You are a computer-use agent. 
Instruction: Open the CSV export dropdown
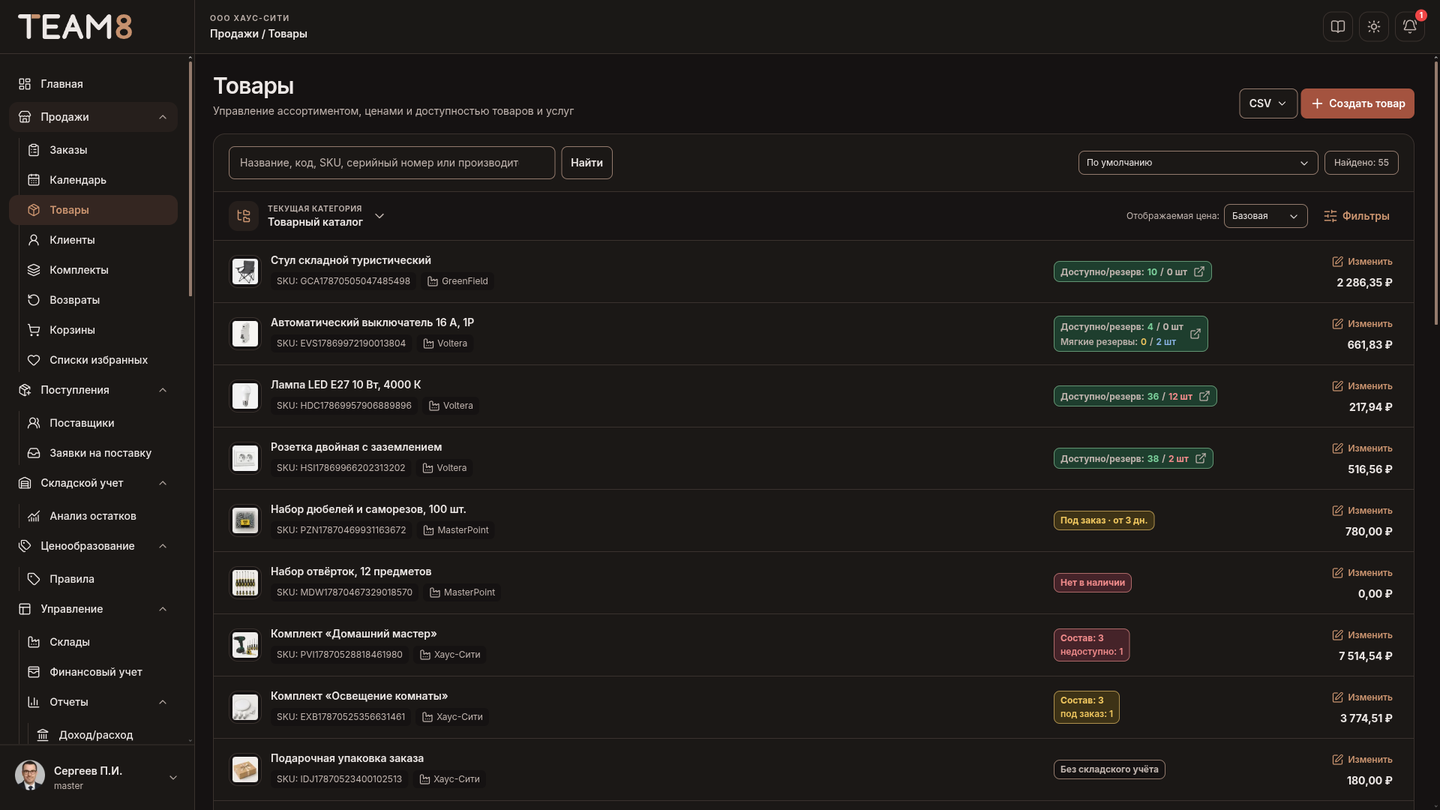coord(1268,103)
